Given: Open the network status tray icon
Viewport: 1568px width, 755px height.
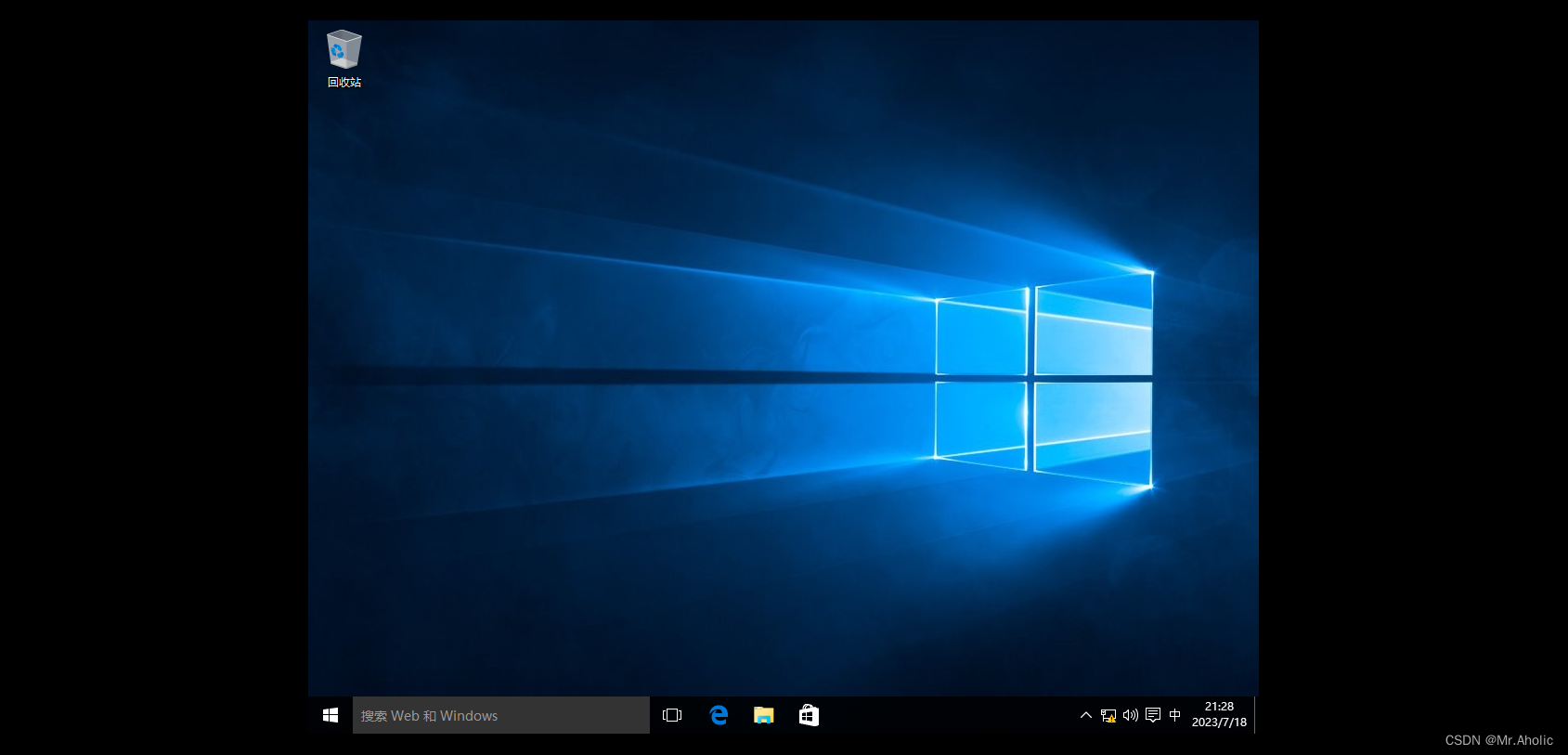Looking at the screenshot, I should tap(1108, 715).
